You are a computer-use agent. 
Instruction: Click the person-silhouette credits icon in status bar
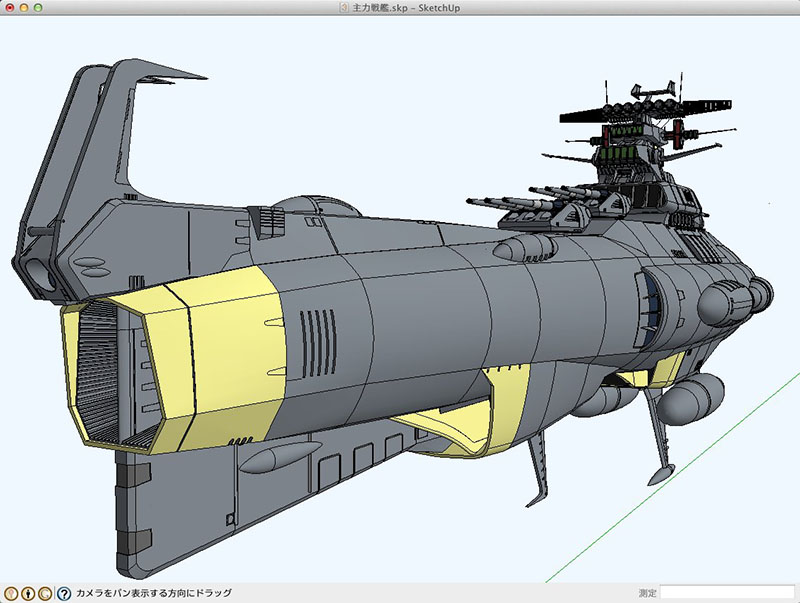pos(29,593)
